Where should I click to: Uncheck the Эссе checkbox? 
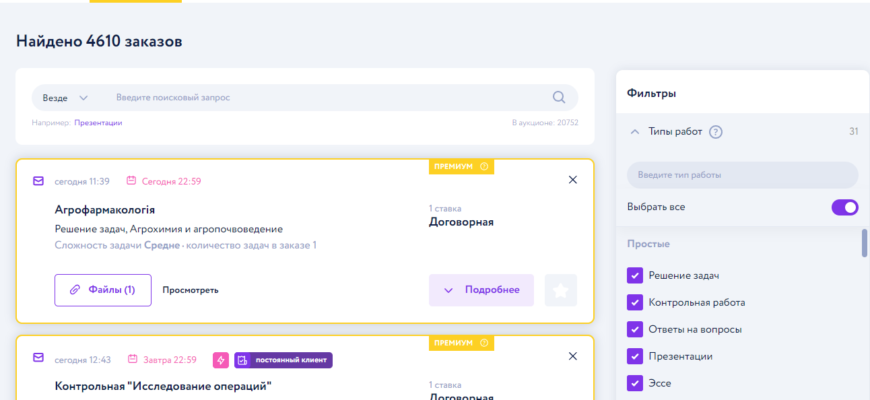(x=635, y=383)
